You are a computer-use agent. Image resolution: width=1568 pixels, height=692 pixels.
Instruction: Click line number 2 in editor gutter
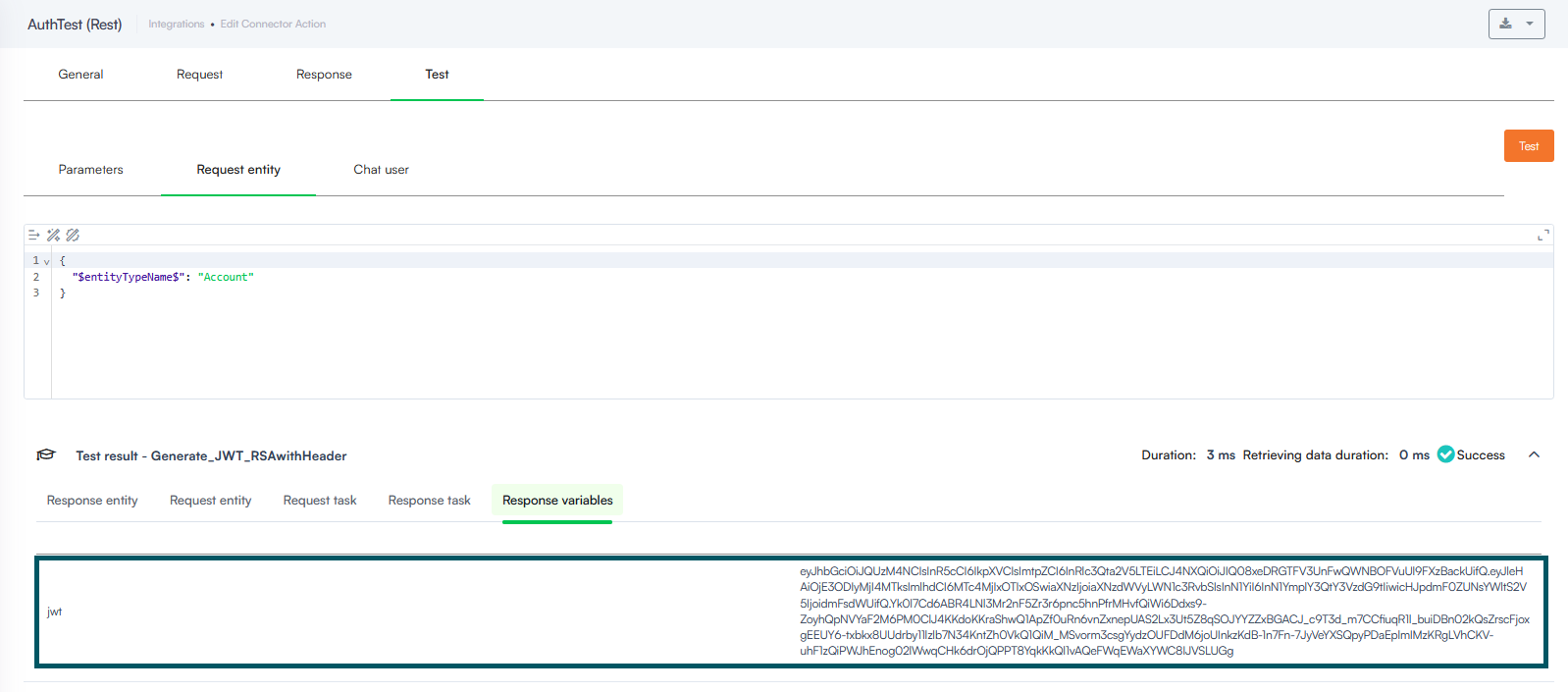[36, 277]
